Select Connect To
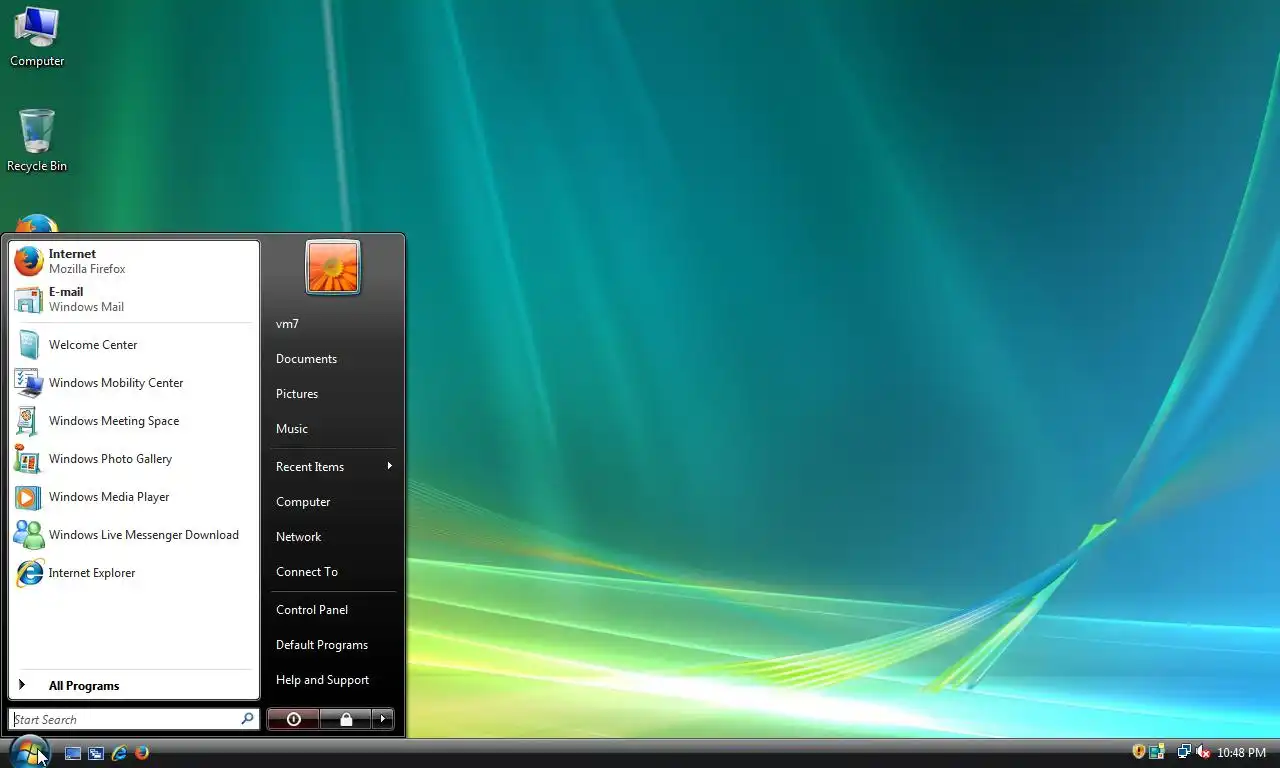1280x768 pixels. pos(333,572)
